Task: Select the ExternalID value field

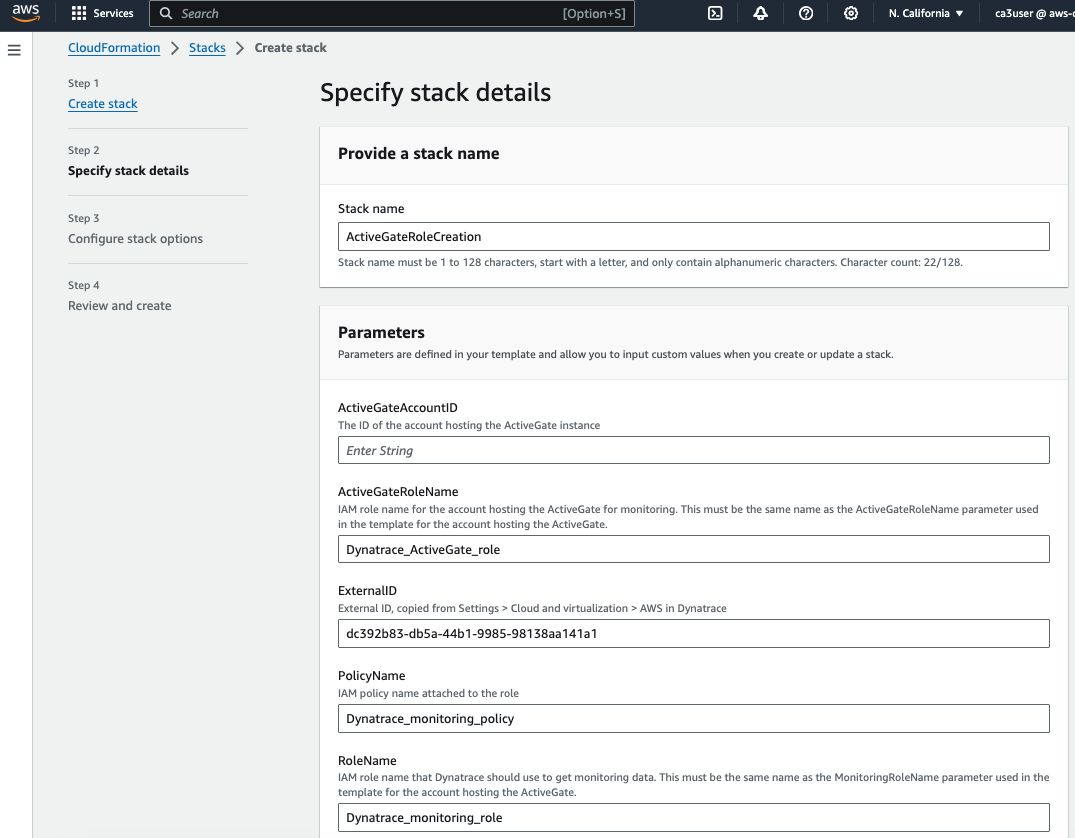Action: tap(693, 633)
